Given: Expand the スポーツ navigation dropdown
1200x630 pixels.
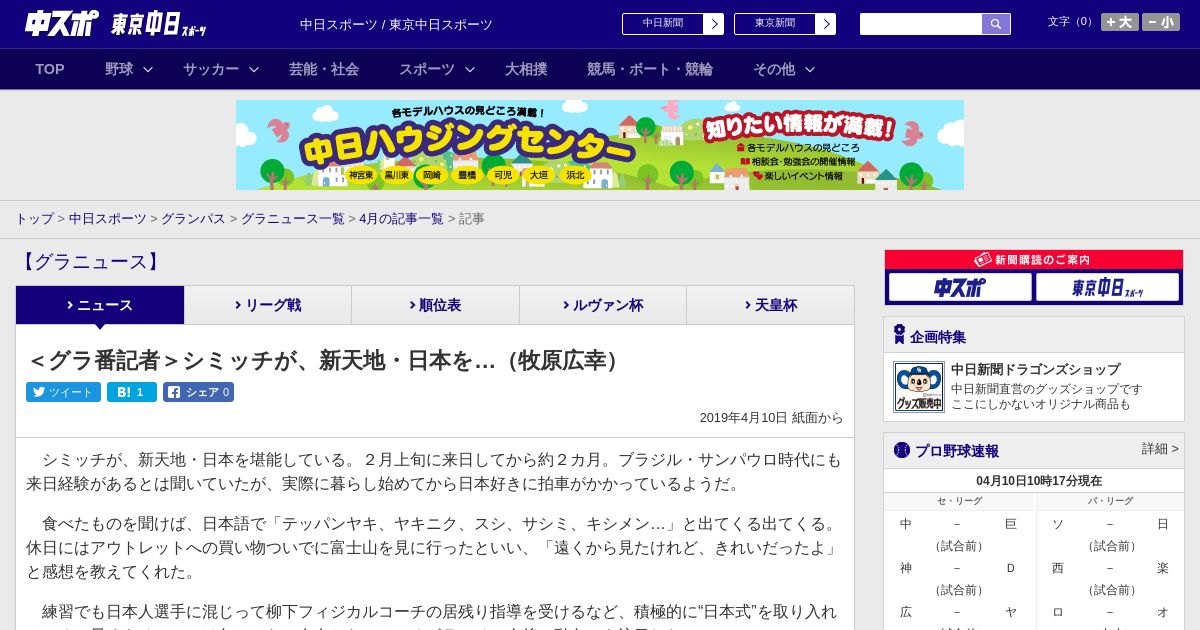Looking at the screenshot, I should [437, 69].
